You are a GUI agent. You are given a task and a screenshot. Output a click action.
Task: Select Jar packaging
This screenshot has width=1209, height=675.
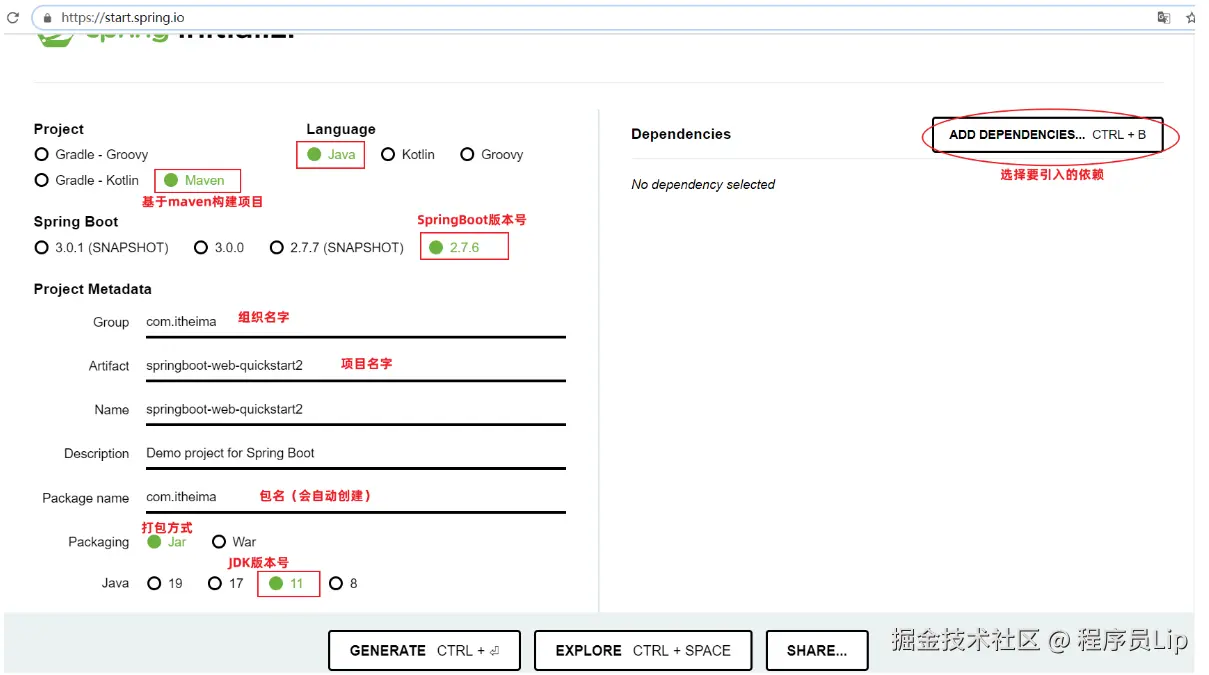(x=167, y=541)
